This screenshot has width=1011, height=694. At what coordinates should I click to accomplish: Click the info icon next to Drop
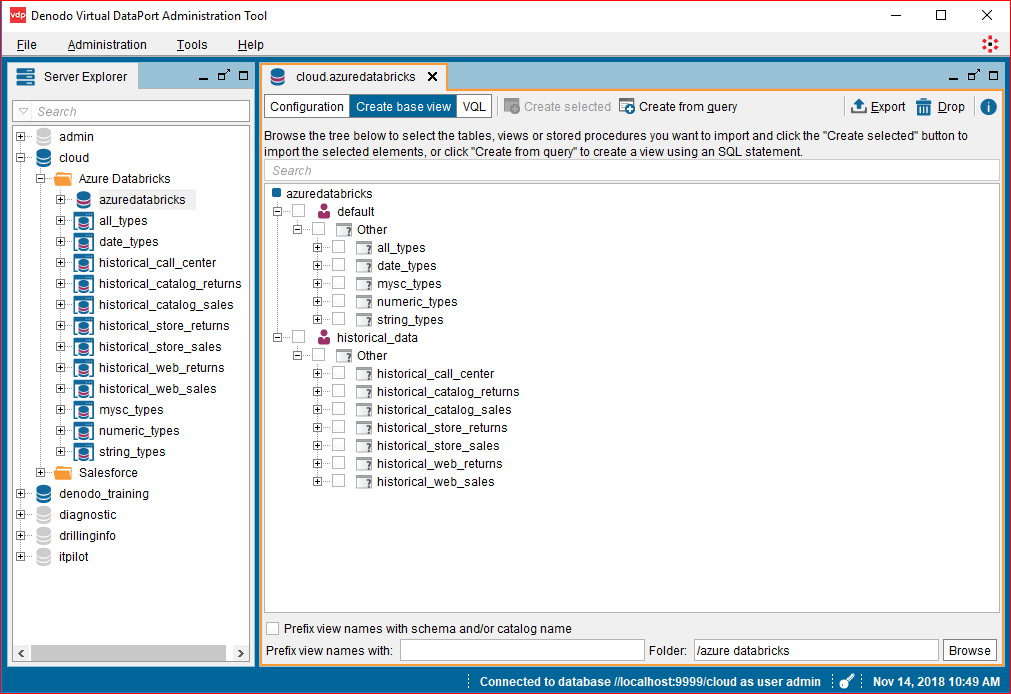click(x=988, y=107)
